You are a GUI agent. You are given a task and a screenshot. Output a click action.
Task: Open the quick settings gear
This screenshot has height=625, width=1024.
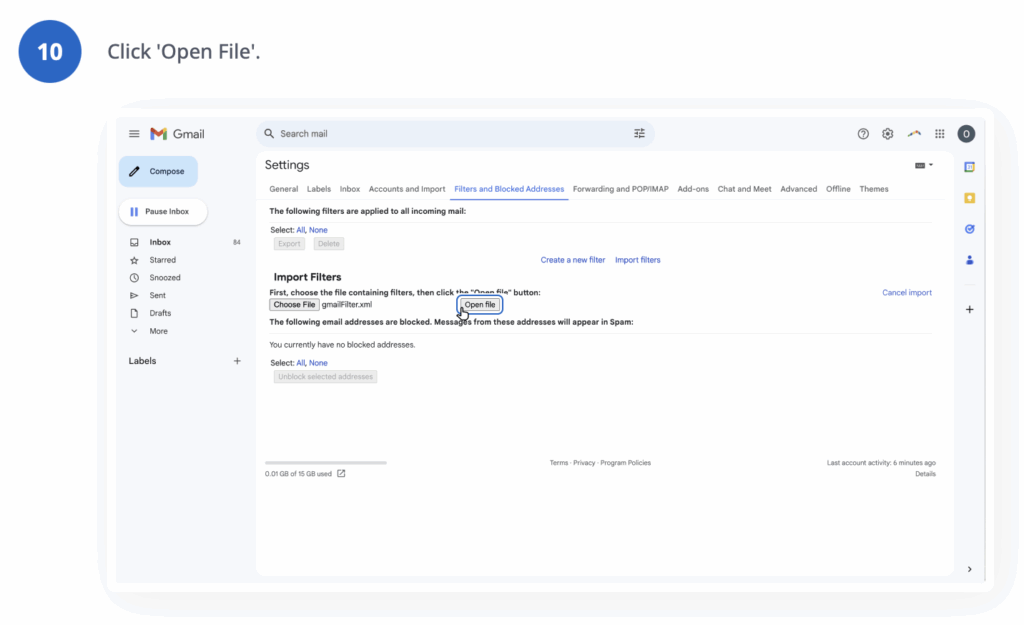pyautogui.click(x=887, y=133)
